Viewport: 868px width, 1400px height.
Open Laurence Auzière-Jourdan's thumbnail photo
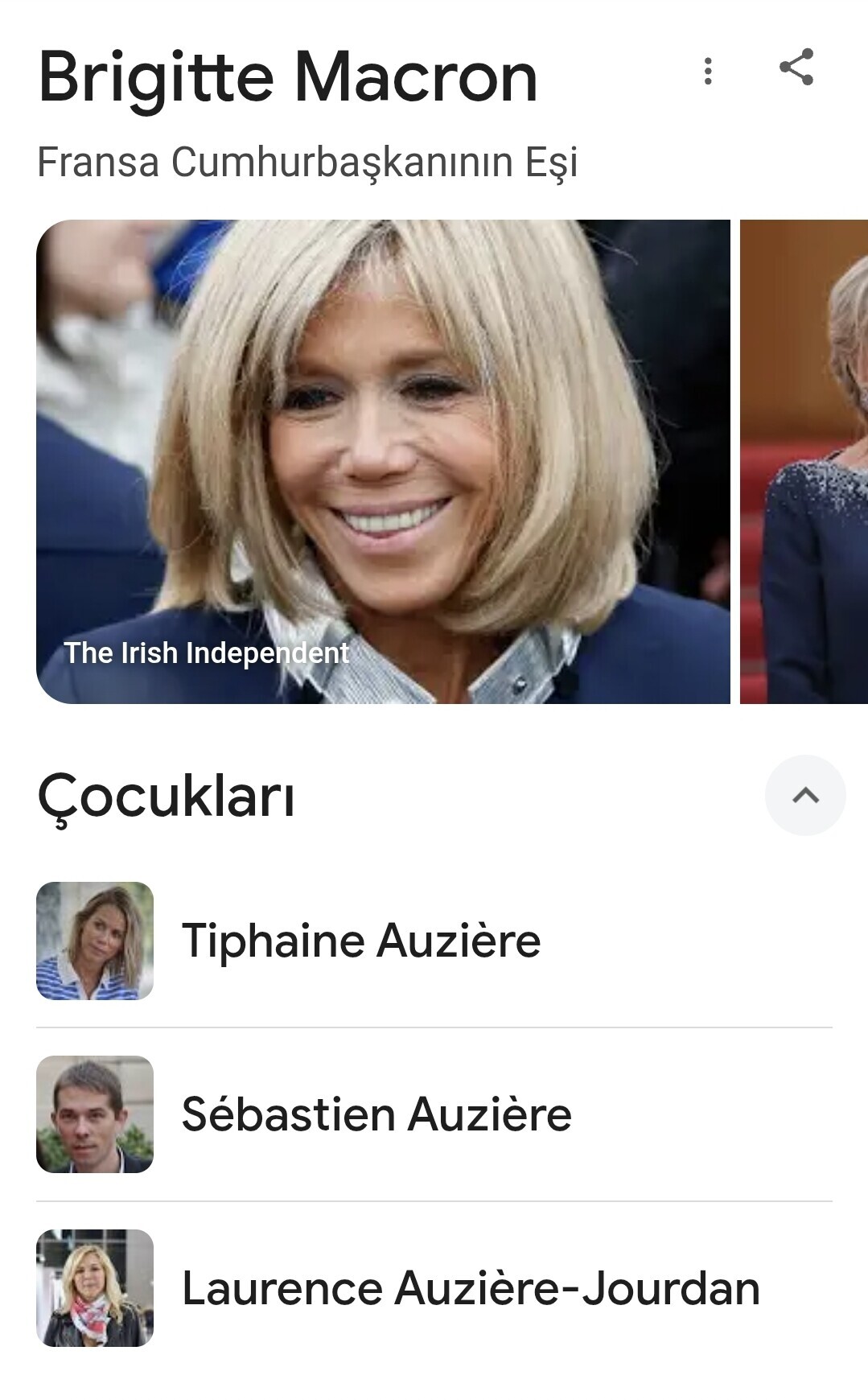95,1288
